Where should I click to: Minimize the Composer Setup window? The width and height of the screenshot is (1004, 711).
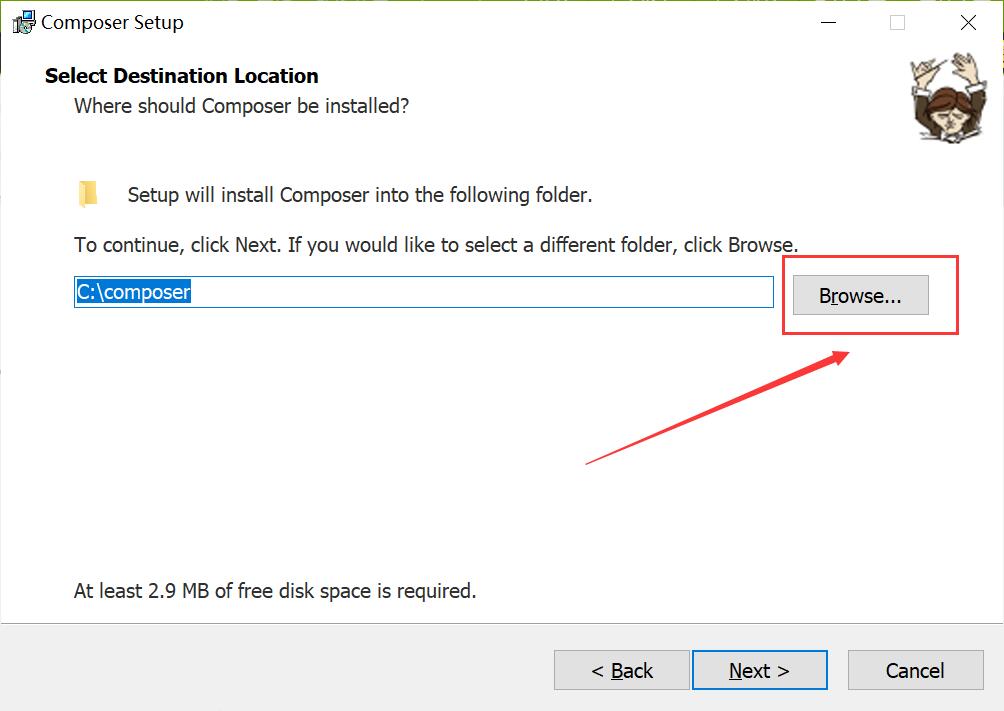tap(829, 22)
